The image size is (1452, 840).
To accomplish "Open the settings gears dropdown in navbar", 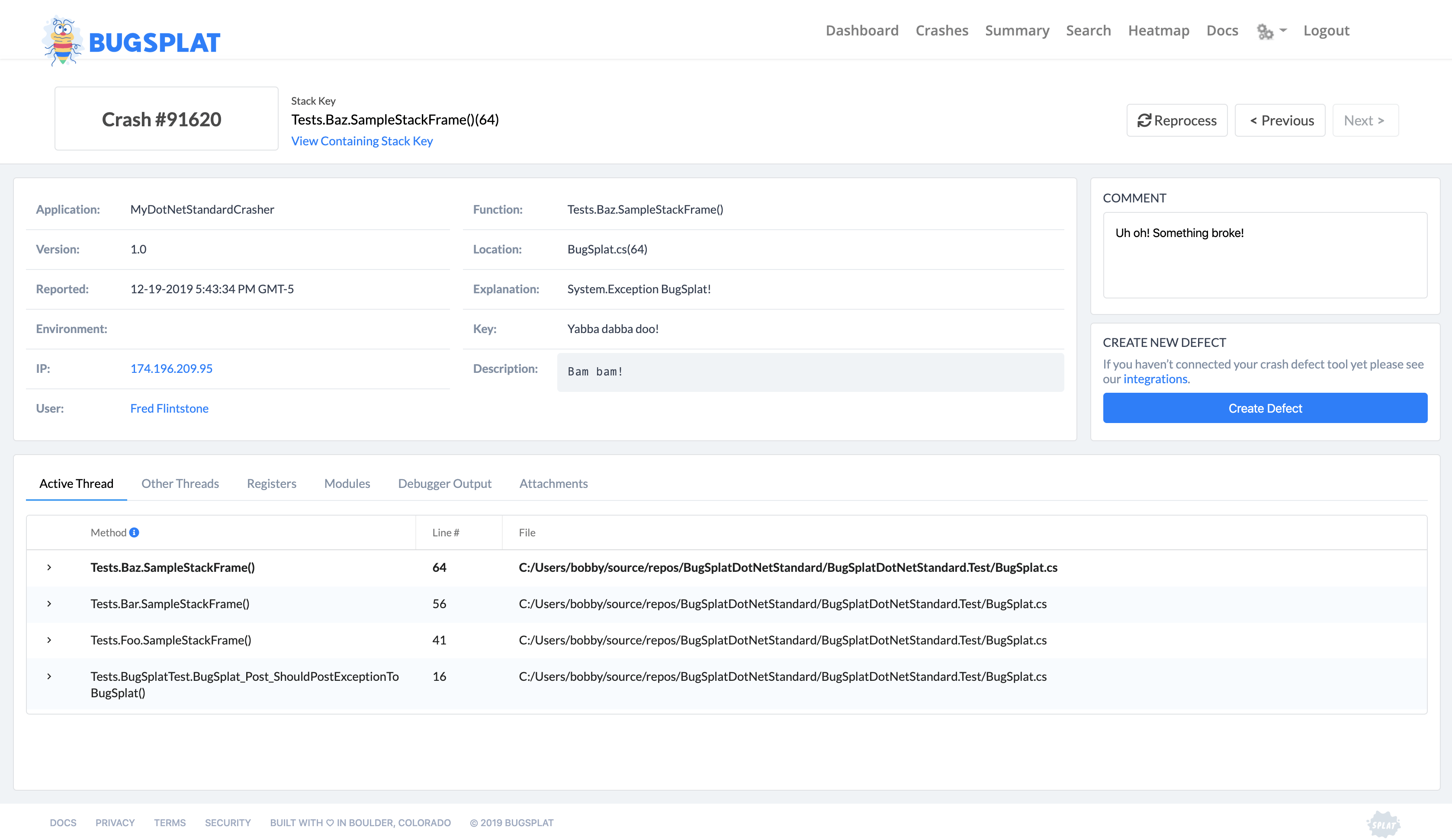I will (1271, 31).
